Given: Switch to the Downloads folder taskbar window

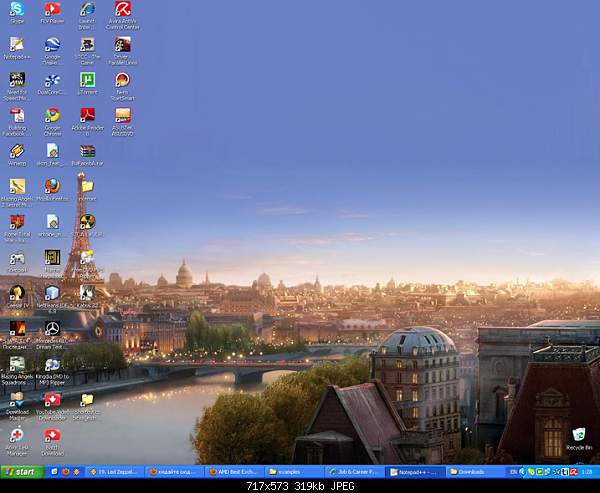Looking at the screenshot, I should pyautogui.click(x=475, y=472).
